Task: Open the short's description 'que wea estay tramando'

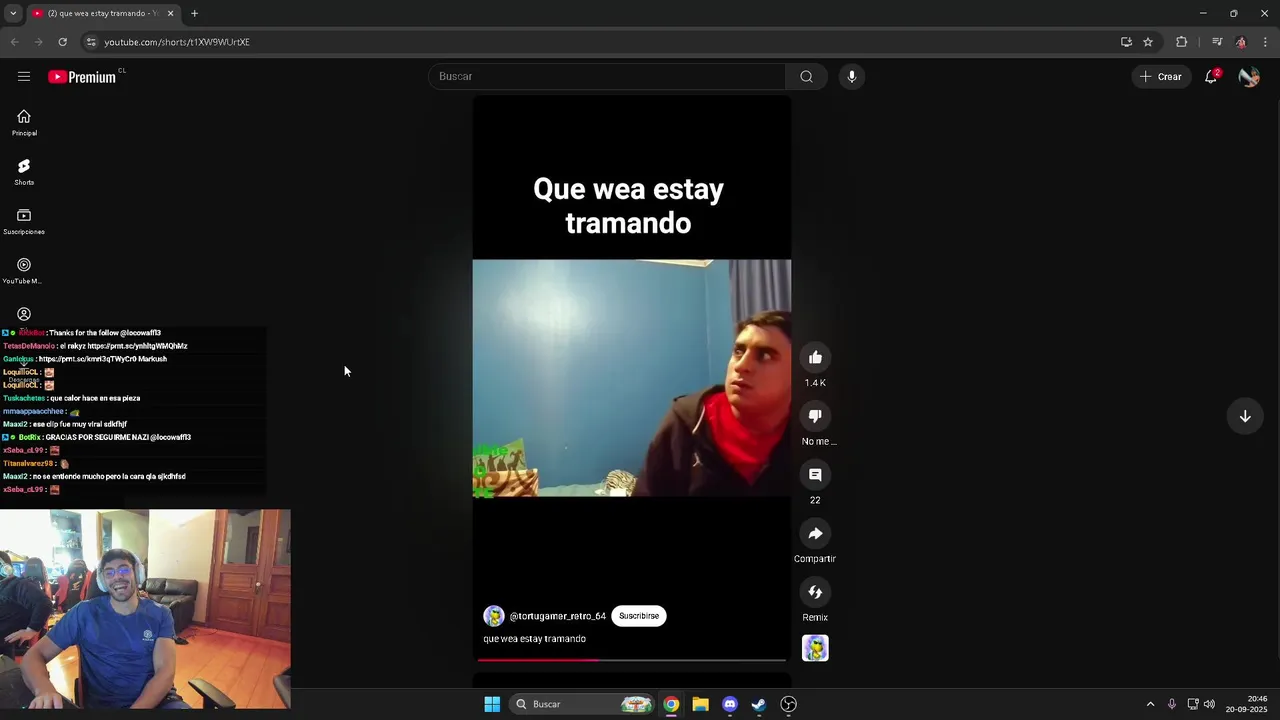Action: (534, 639)
